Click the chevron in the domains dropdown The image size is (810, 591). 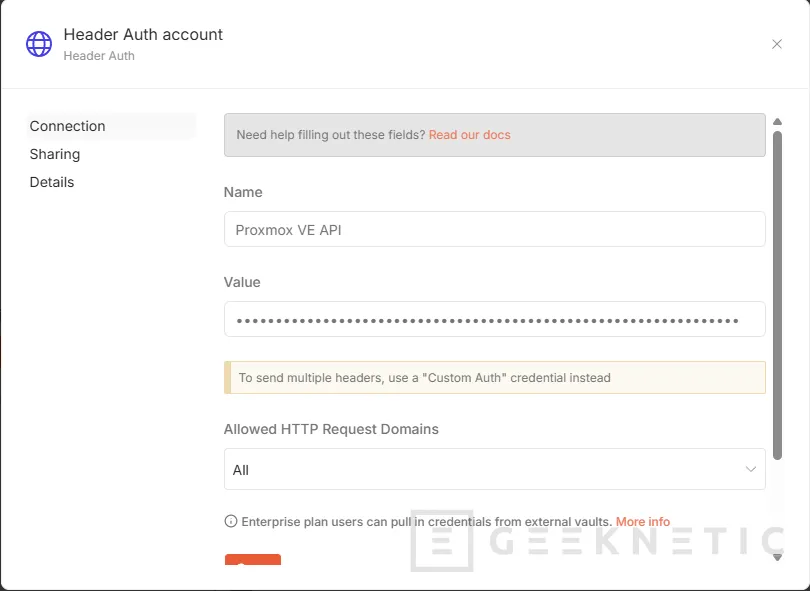tap(751, 469)
